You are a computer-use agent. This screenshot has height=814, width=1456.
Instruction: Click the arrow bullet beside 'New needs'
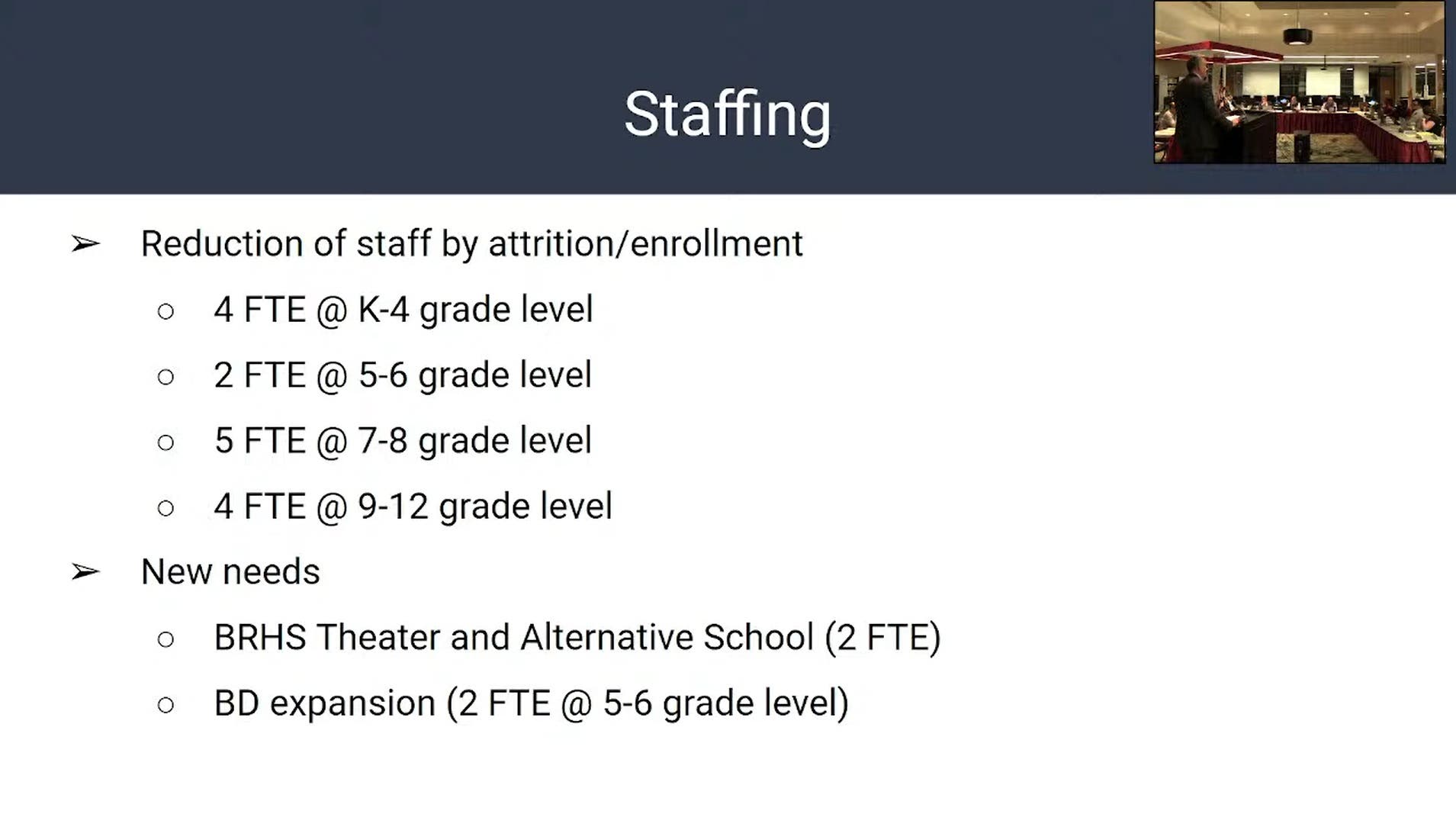(85, 571)
